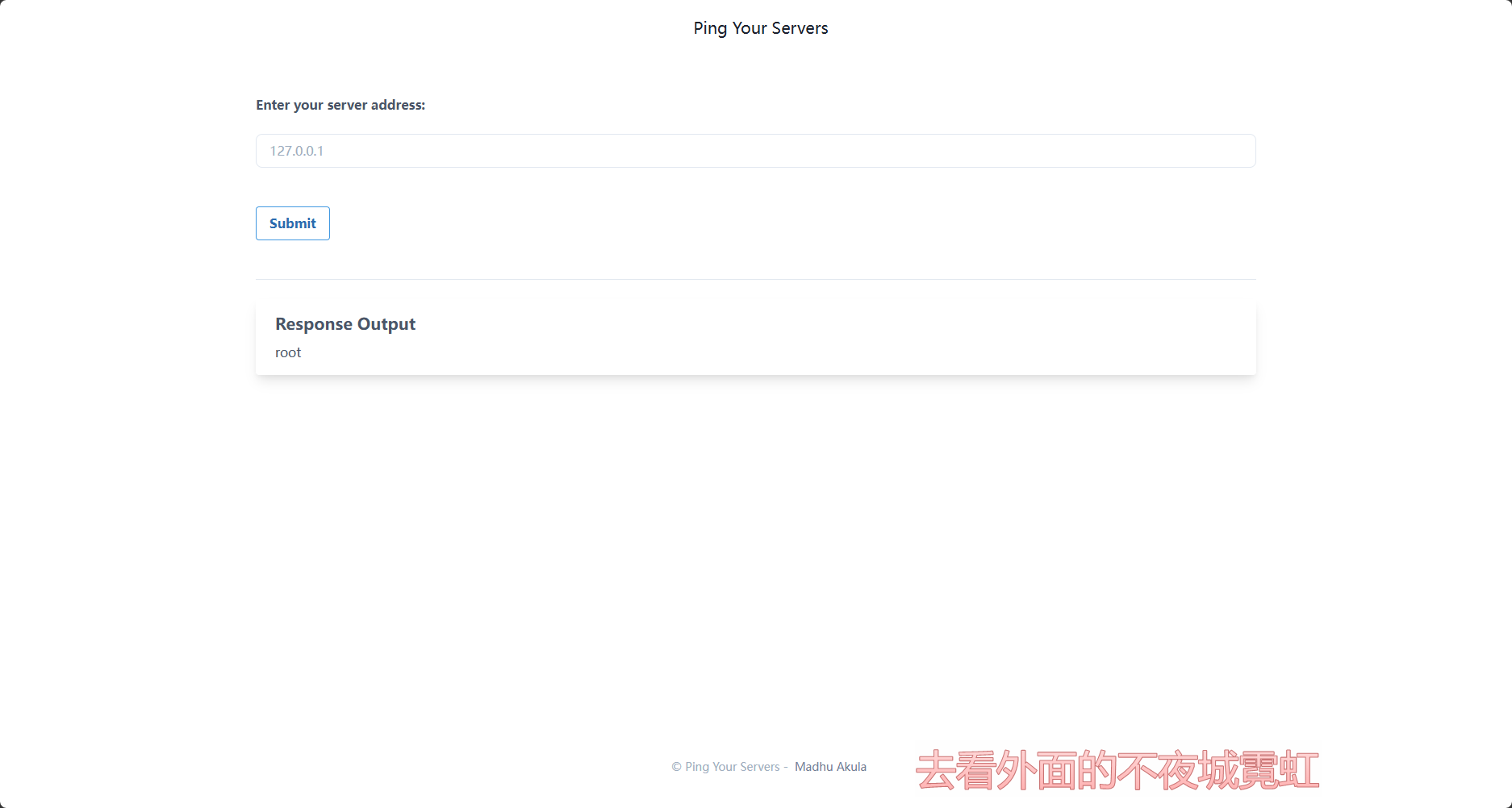
Task: Open the Madhu Akula footer link
Action: tap(830, 767)
